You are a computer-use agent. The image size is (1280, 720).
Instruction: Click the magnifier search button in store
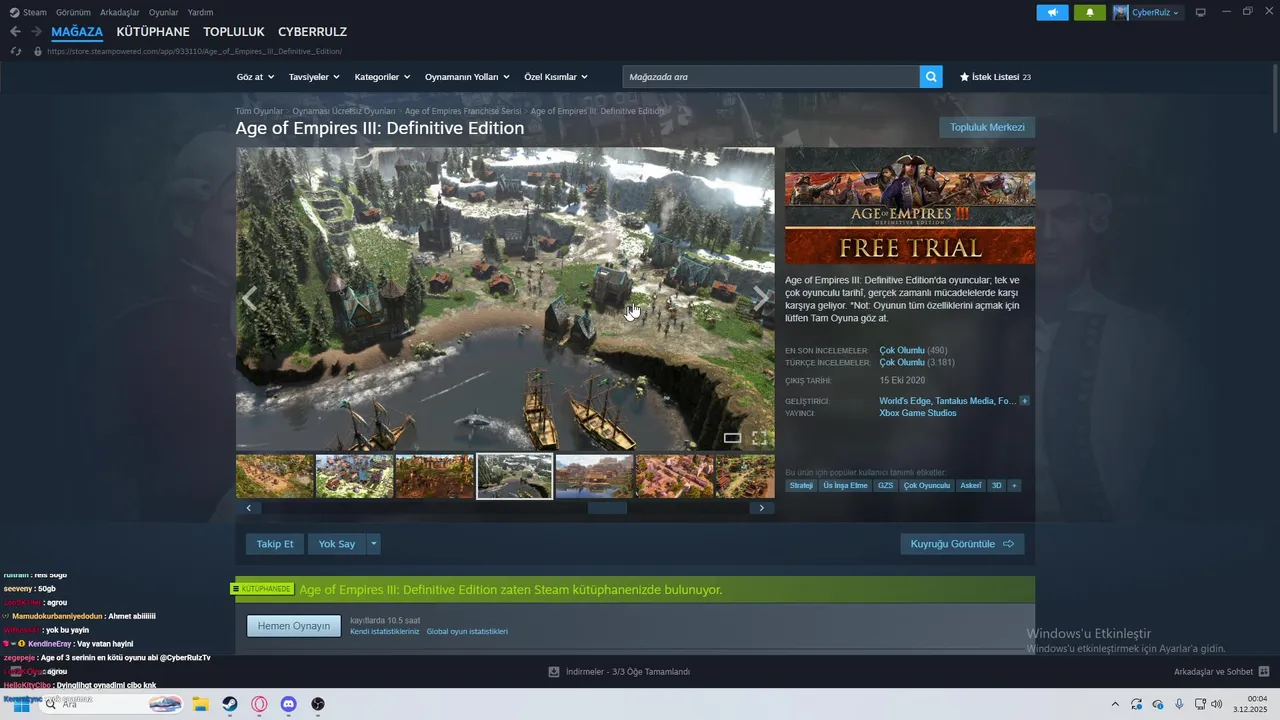(931, 77)
